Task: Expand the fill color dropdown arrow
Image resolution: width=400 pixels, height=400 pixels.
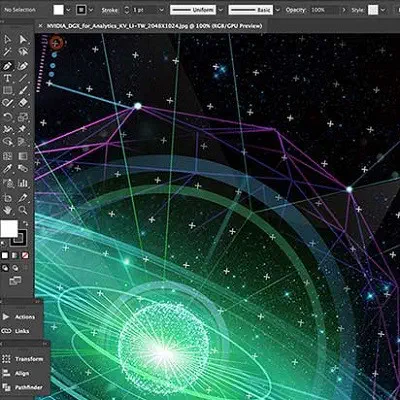Action: [68, 10]
